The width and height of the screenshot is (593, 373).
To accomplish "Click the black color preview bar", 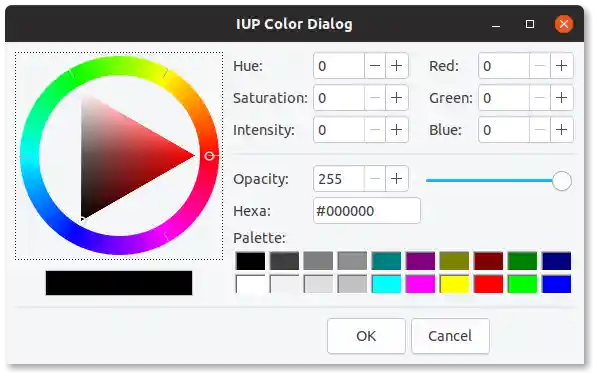I will [119, 283].
